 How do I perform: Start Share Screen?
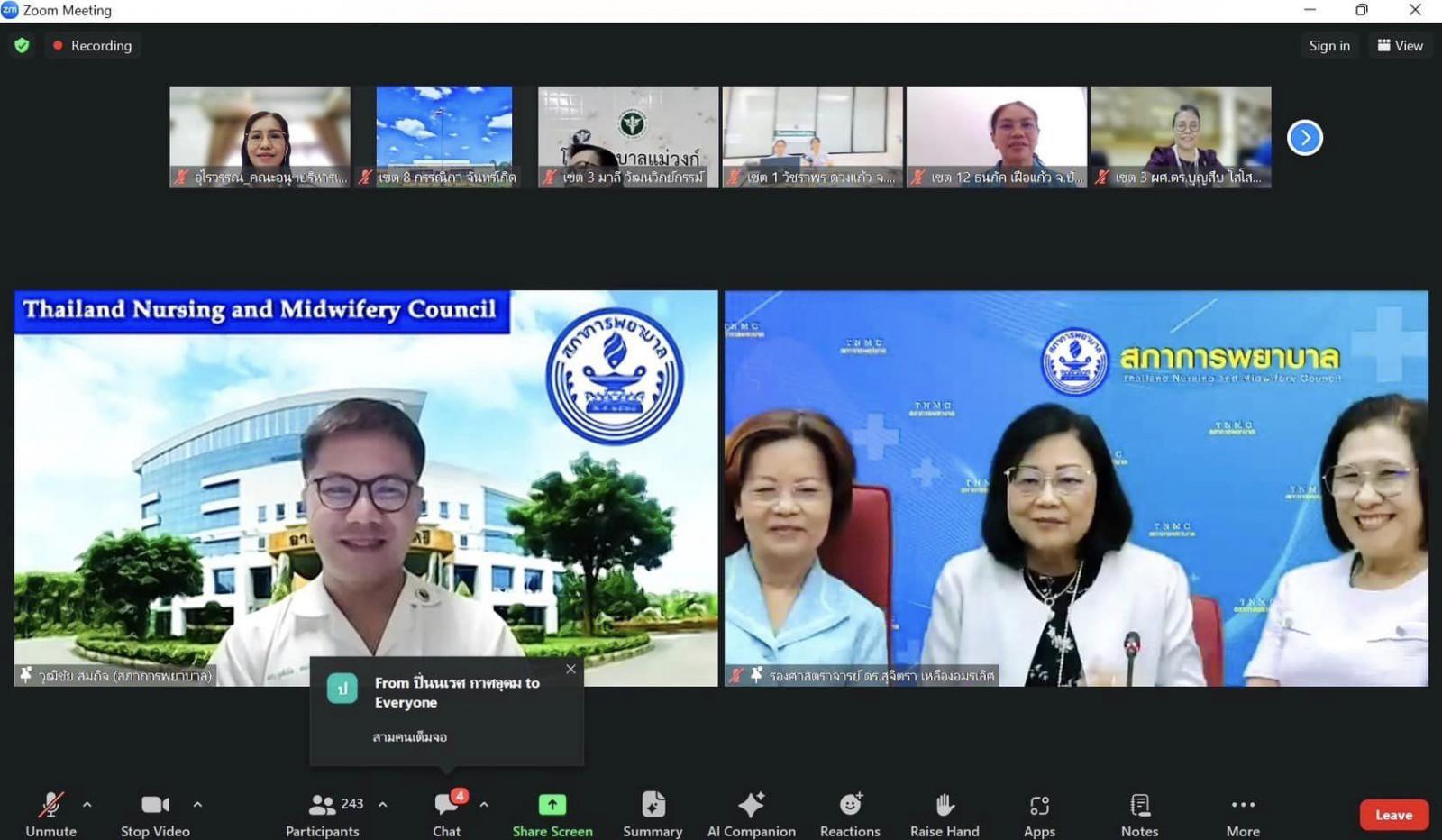552,814
